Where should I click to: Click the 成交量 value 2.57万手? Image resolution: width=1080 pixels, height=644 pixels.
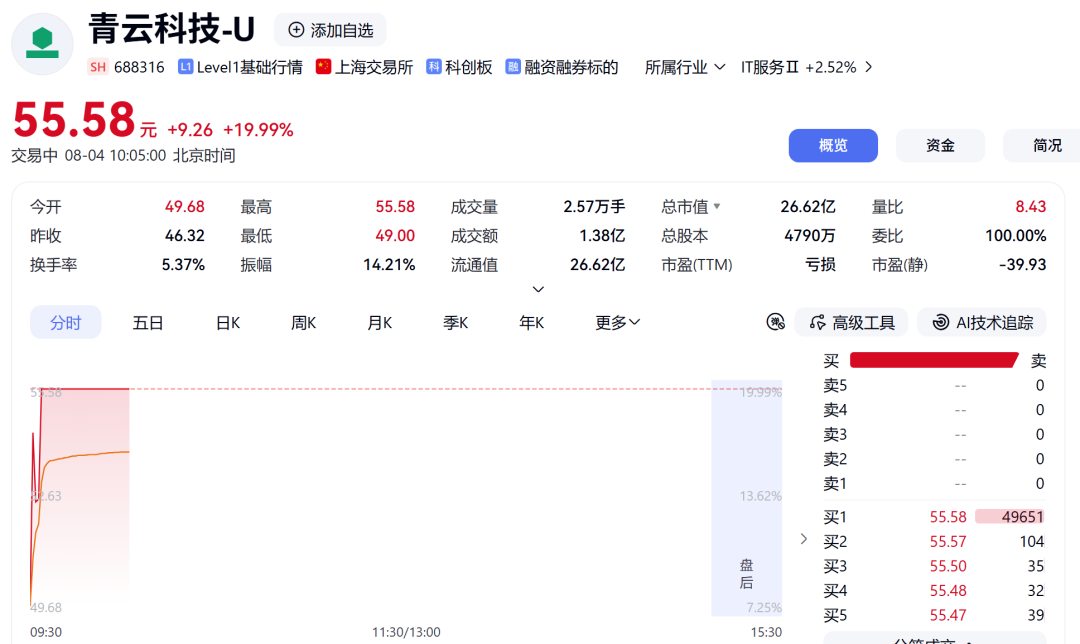tap(594, 207)
